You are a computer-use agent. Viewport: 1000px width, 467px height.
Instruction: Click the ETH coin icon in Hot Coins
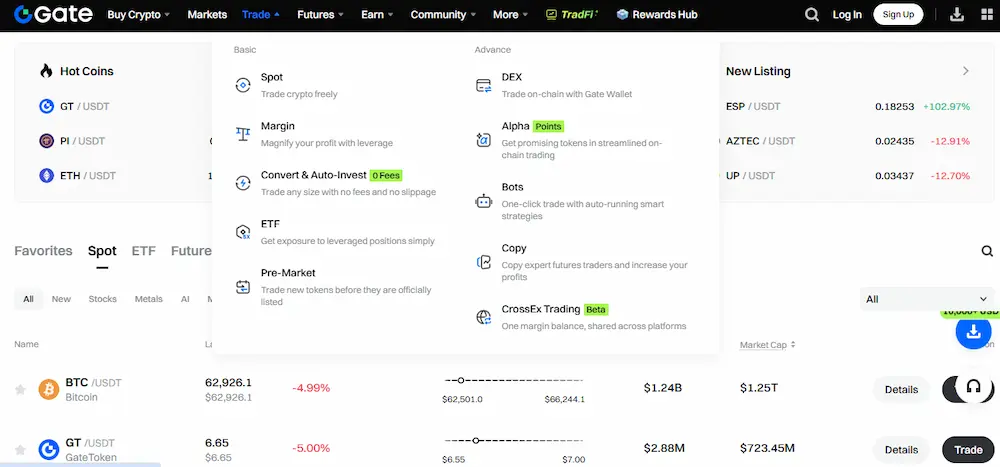(x=47, y=175)
